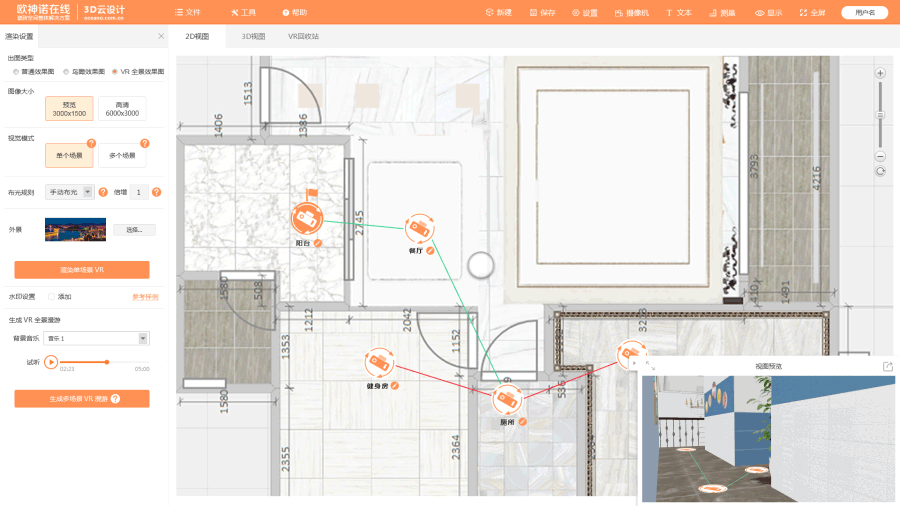
Task: Play the background music preview
Action: (51, 362)
